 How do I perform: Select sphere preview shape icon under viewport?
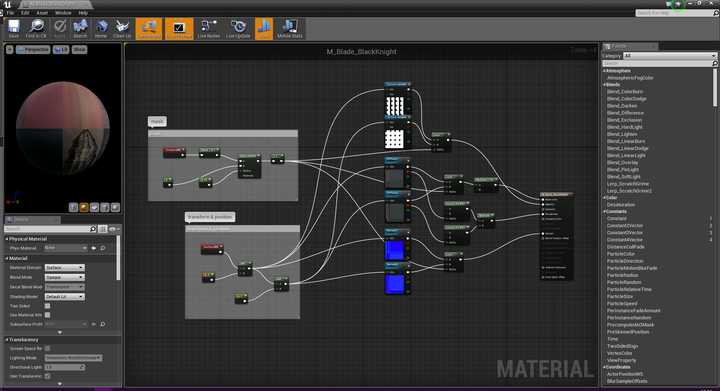(84, 207)
